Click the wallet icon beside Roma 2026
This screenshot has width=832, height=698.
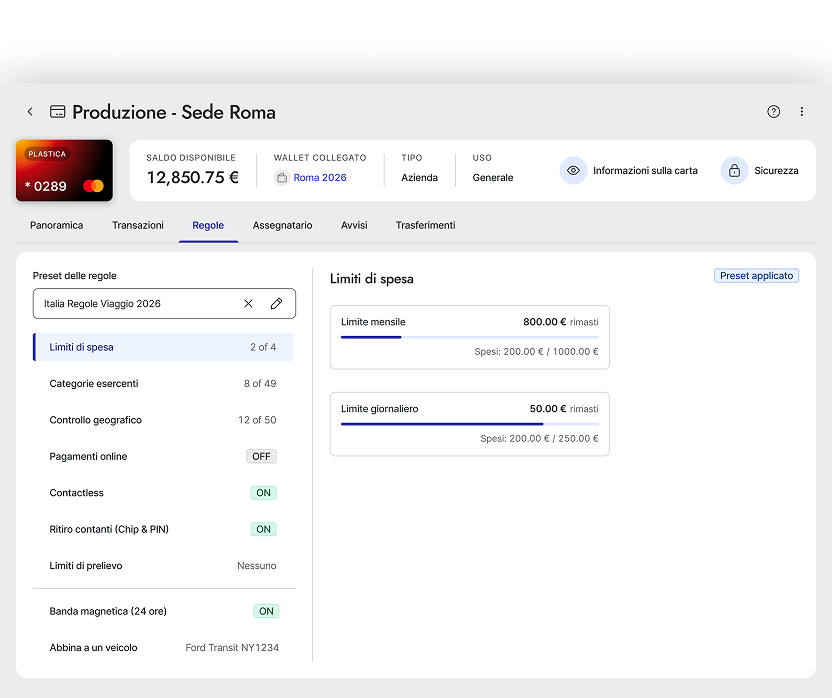coord(282,178)
